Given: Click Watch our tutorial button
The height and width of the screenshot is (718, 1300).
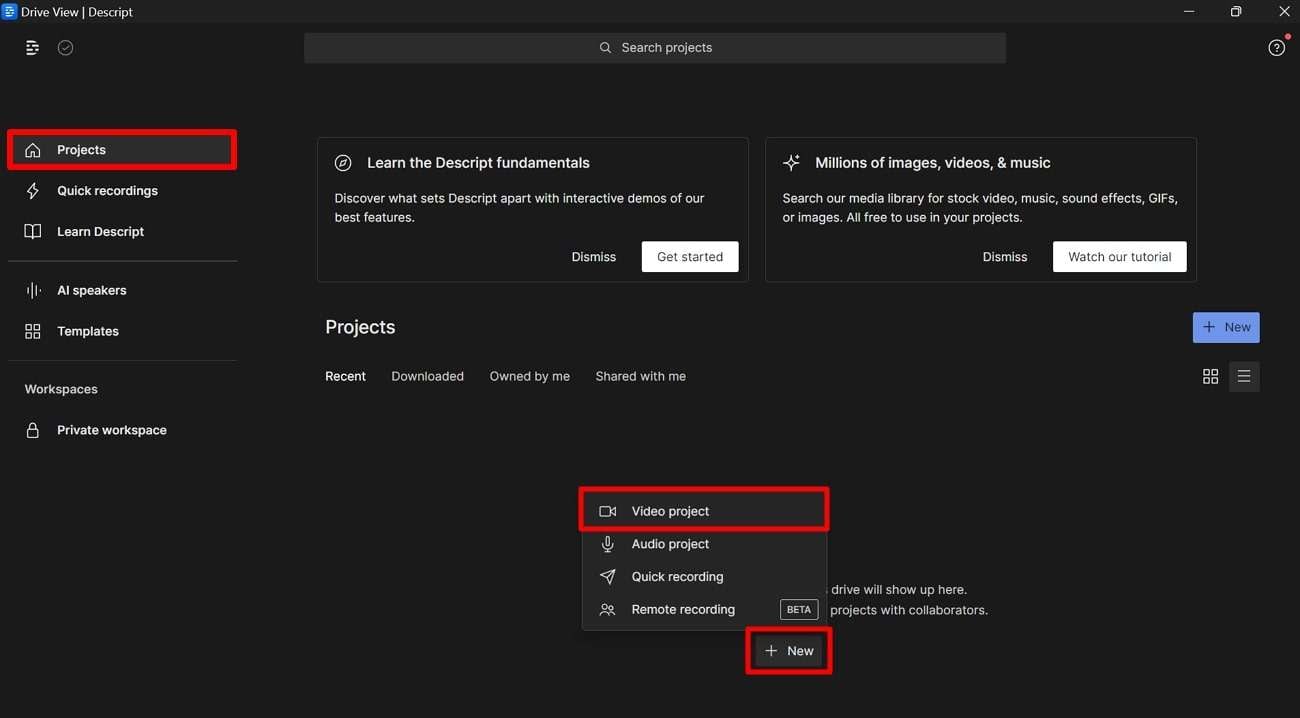Looking at the screenshot, I should pos(1120,257).
